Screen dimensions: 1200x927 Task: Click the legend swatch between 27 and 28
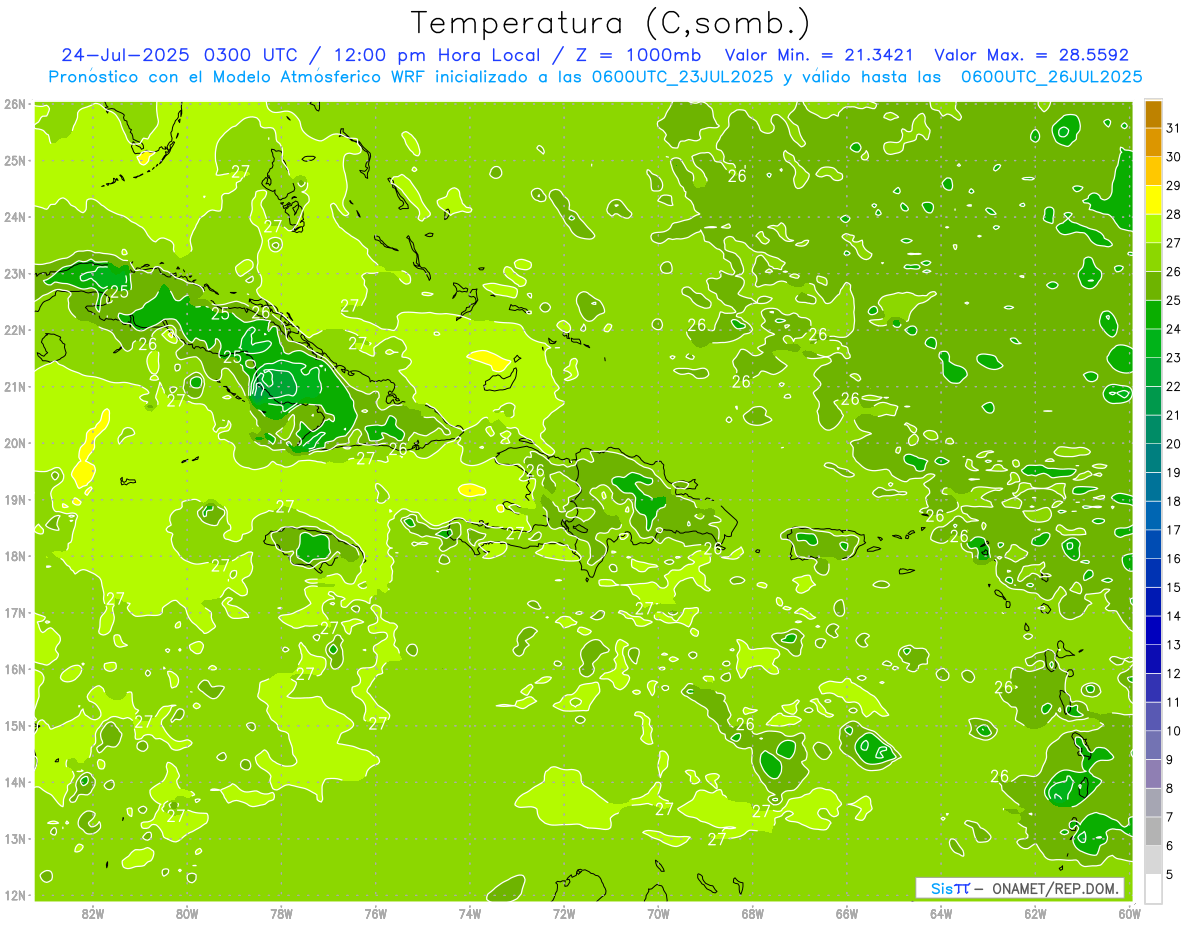(x=1153, y=229)
